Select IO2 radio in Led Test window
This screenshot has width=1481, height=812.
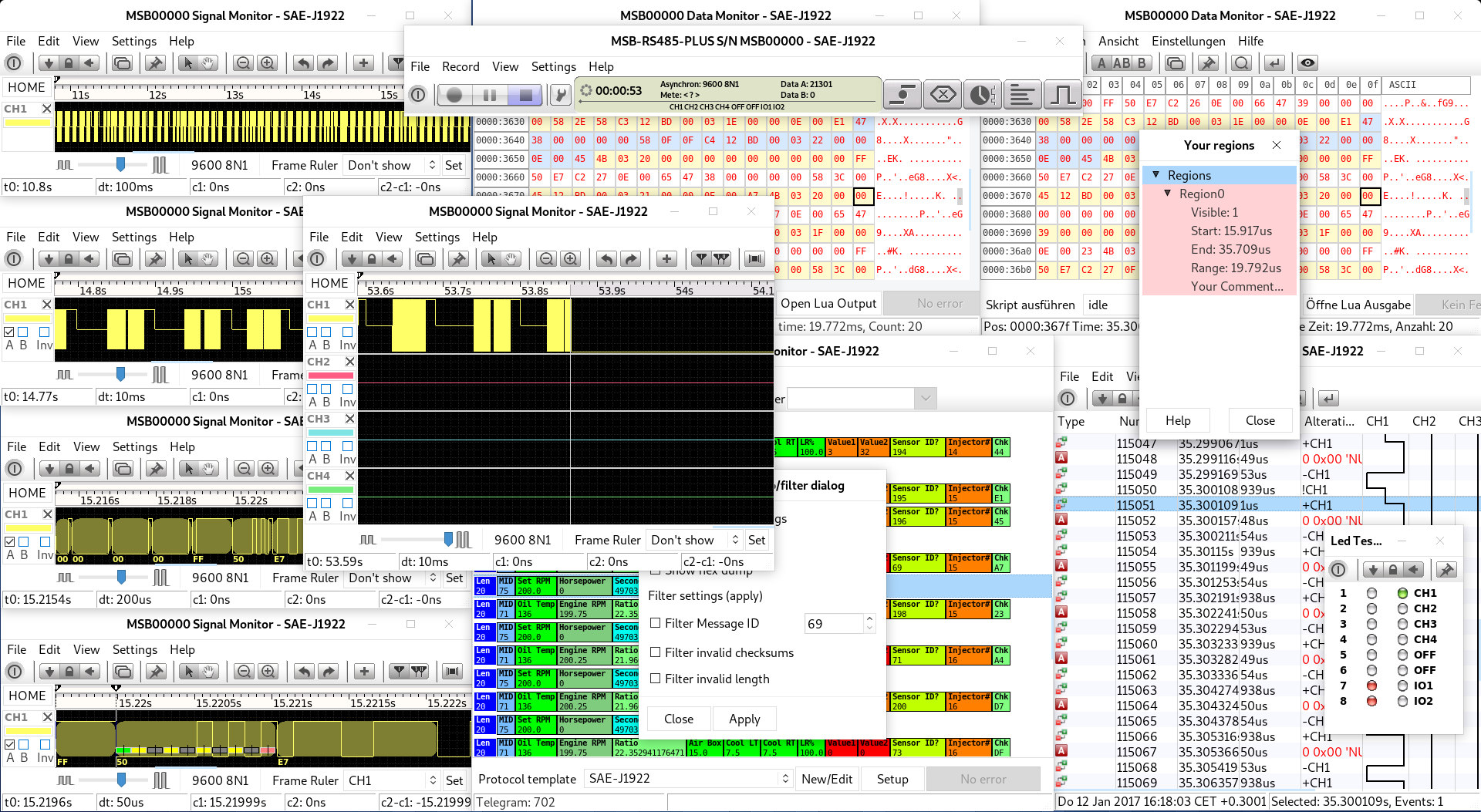(x=1402, y=701)
